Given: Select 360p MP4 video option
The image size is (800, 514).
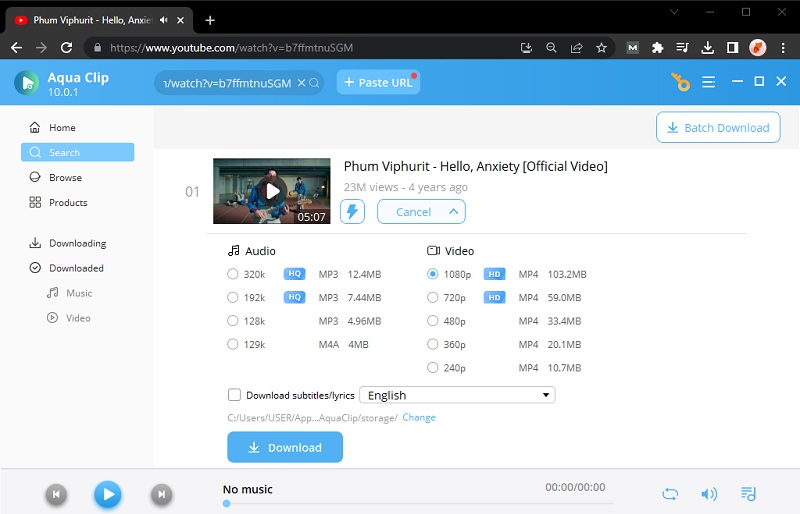Looking at the screenshot, I should (x=433, y=344).
